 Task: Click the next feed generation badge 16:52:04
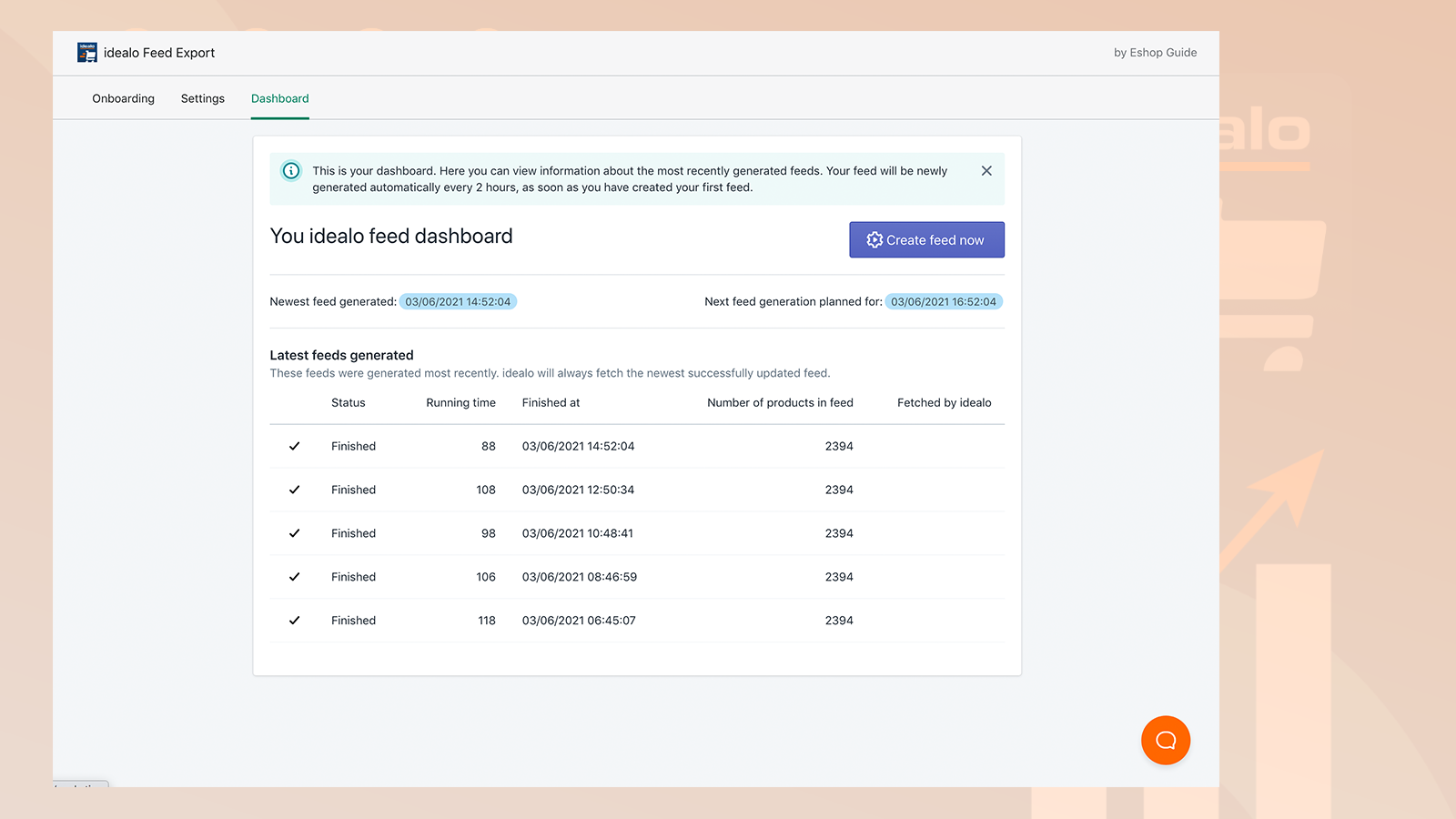(x=944, y=301)
